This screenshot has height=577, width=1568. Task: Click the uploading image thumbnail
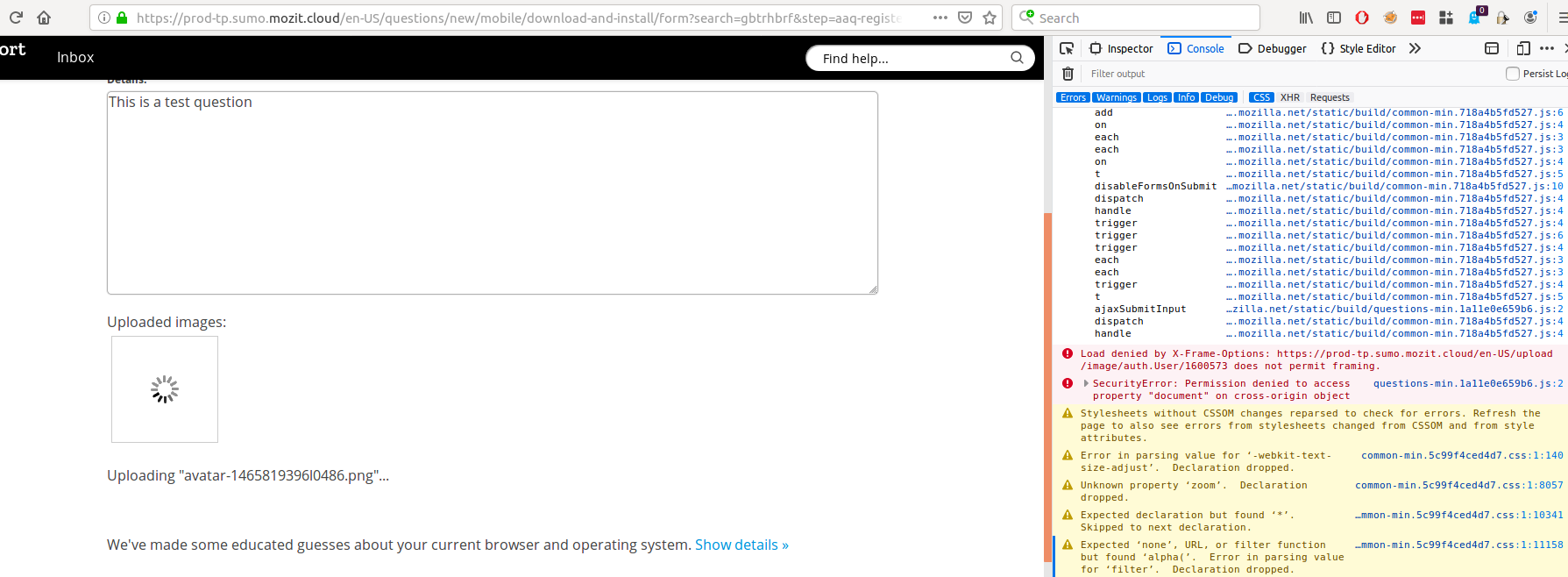pos(165,389)
